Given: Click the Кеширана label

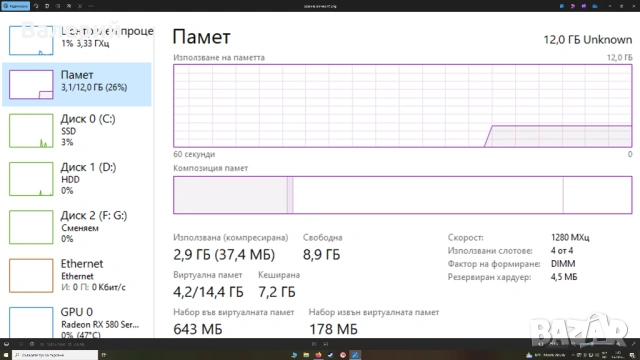Looking at the screenshot, I should 279,275.
